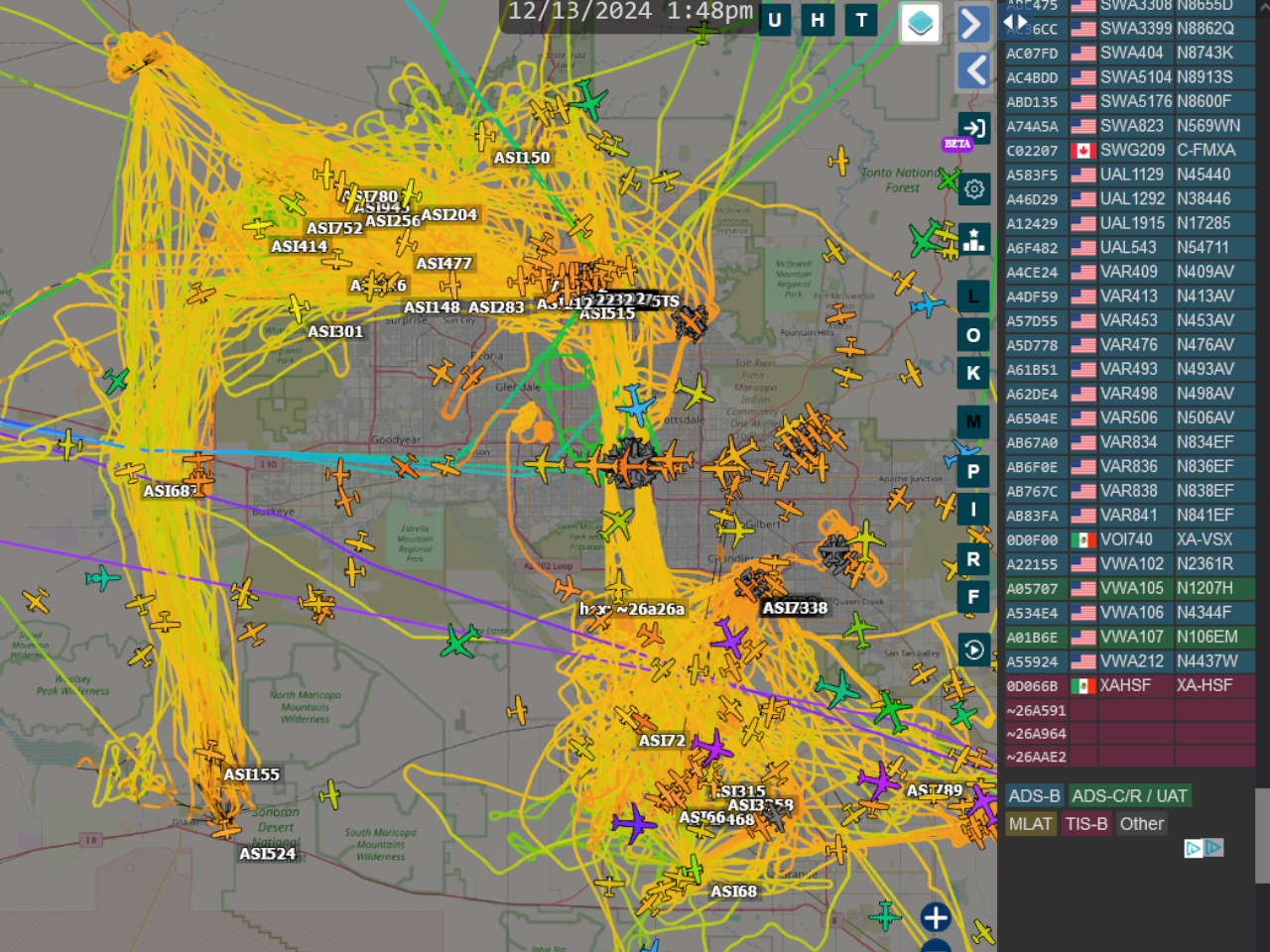The width and height of the screenshot is (1270, 952).
Task: Select callsign VWA212 in the table
Action: pyautogui.click(x=1132, y=661)
